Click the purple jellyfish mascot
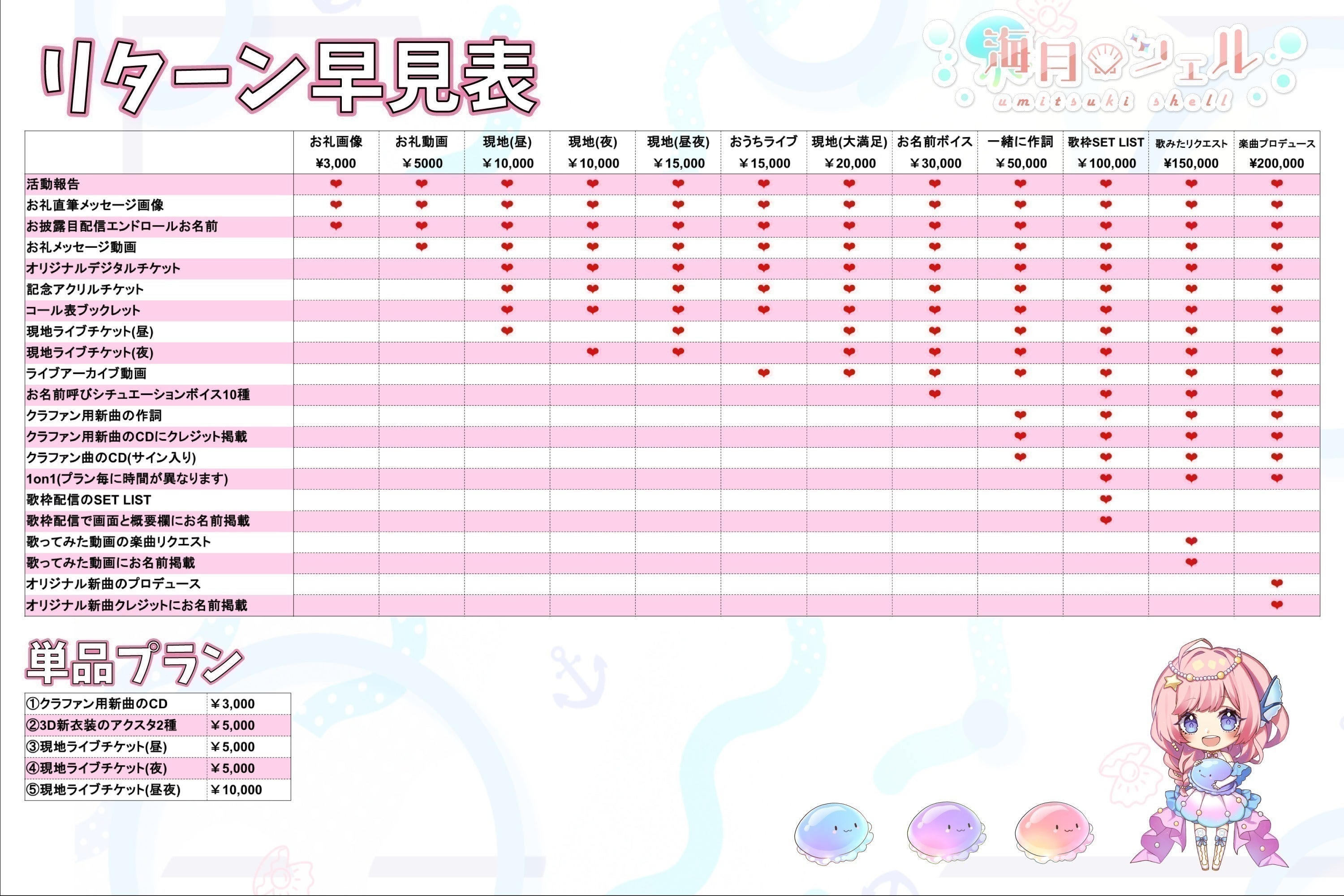 946,832
